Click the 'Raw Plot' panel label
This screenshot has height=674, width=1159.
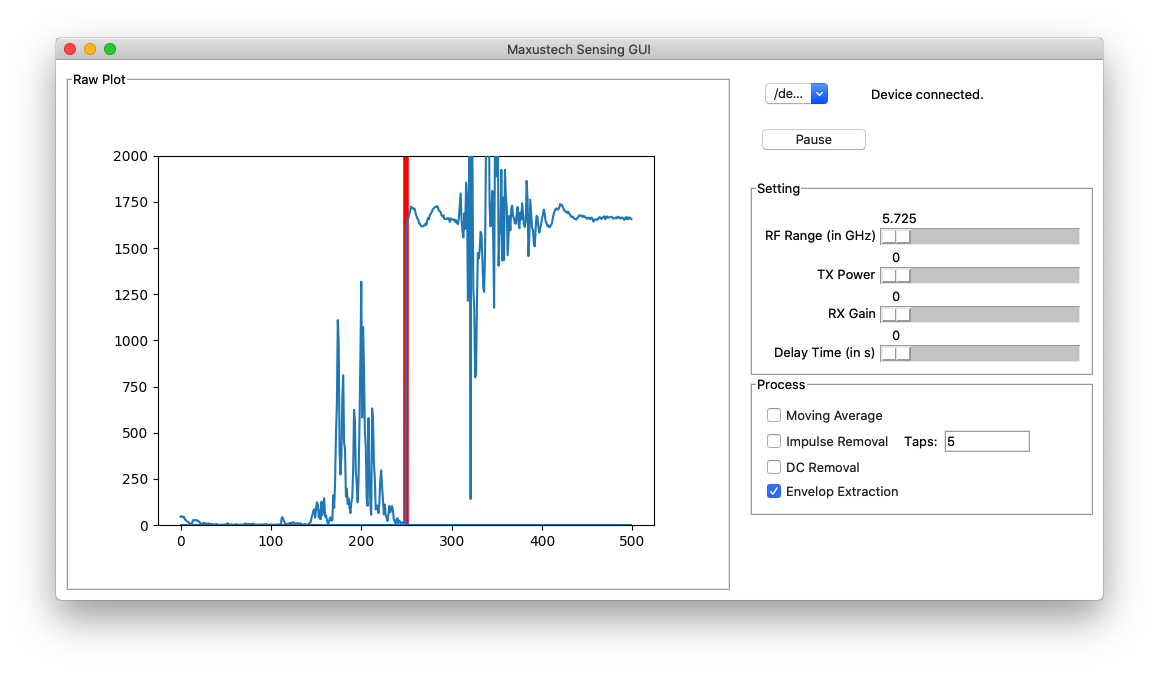(x=99, y=80)
